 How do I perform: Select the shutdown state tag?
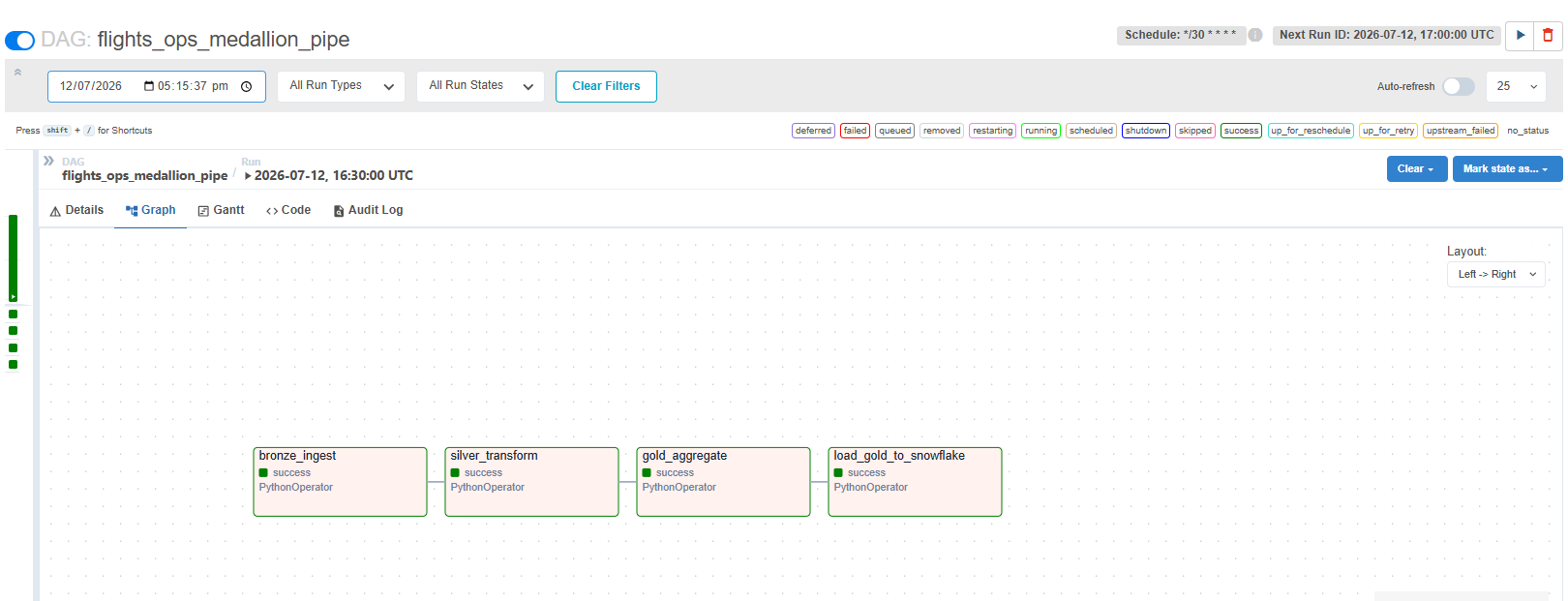1146,131
